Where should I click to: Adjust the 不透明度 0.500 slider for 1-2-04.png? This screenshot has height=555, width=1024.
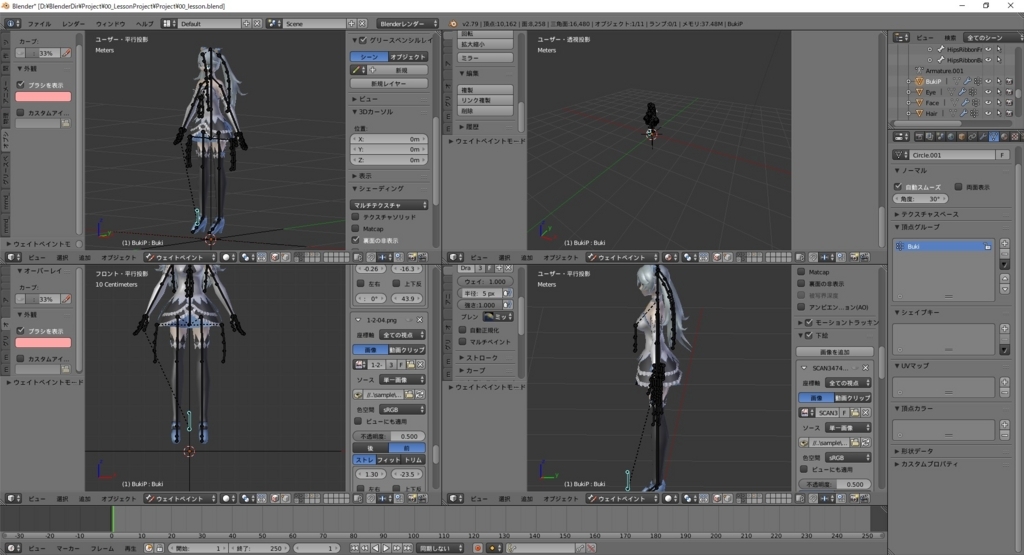389,436
